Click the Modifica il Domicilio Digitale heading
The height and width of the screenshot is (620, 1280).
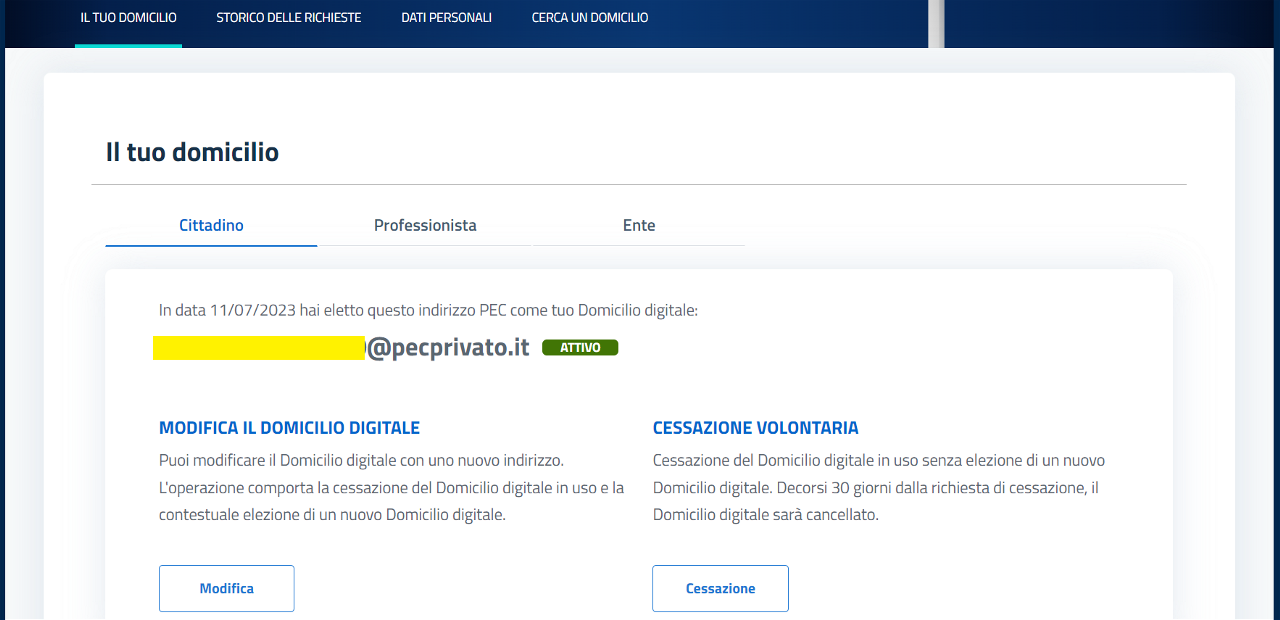coord(289,428)
